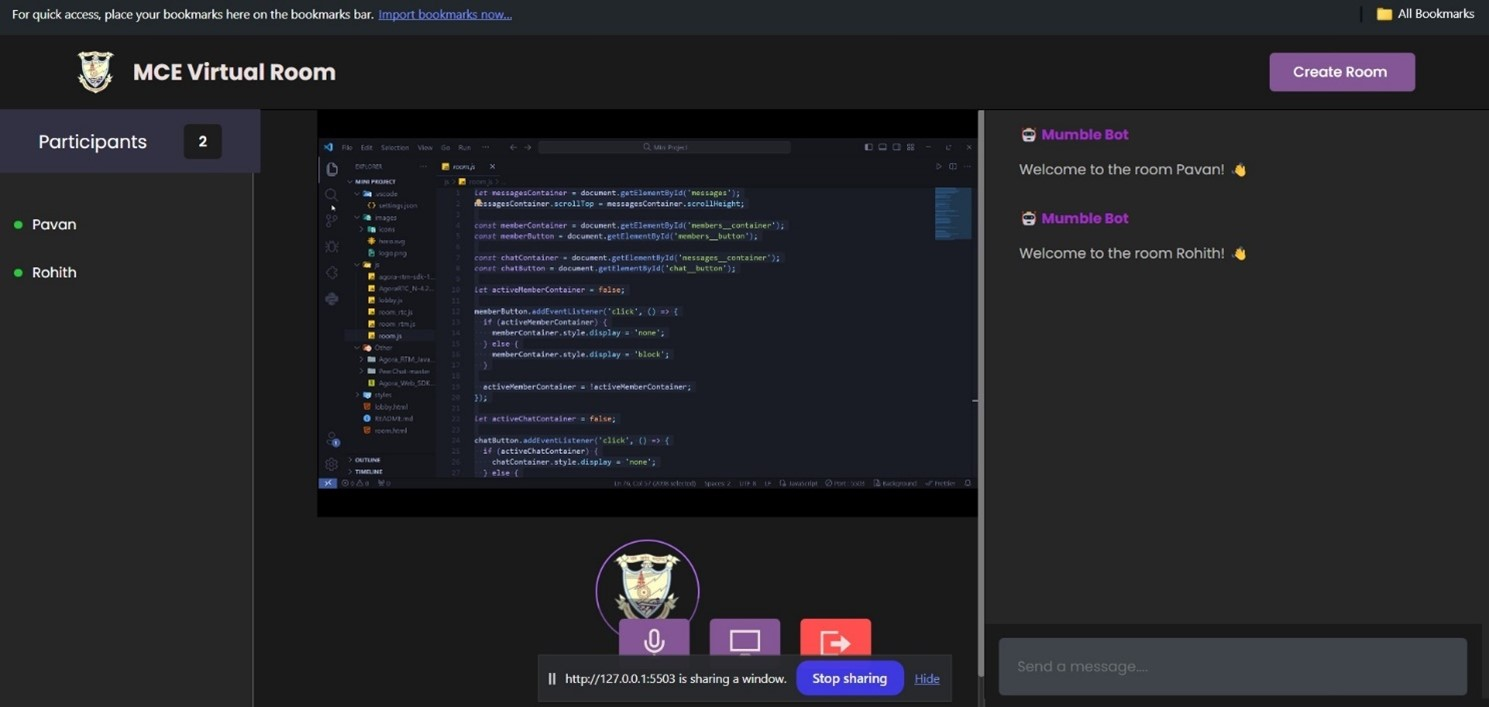Open the File menu in shared VS Code
Viewport: 1489px width, 707px height.
347,147
